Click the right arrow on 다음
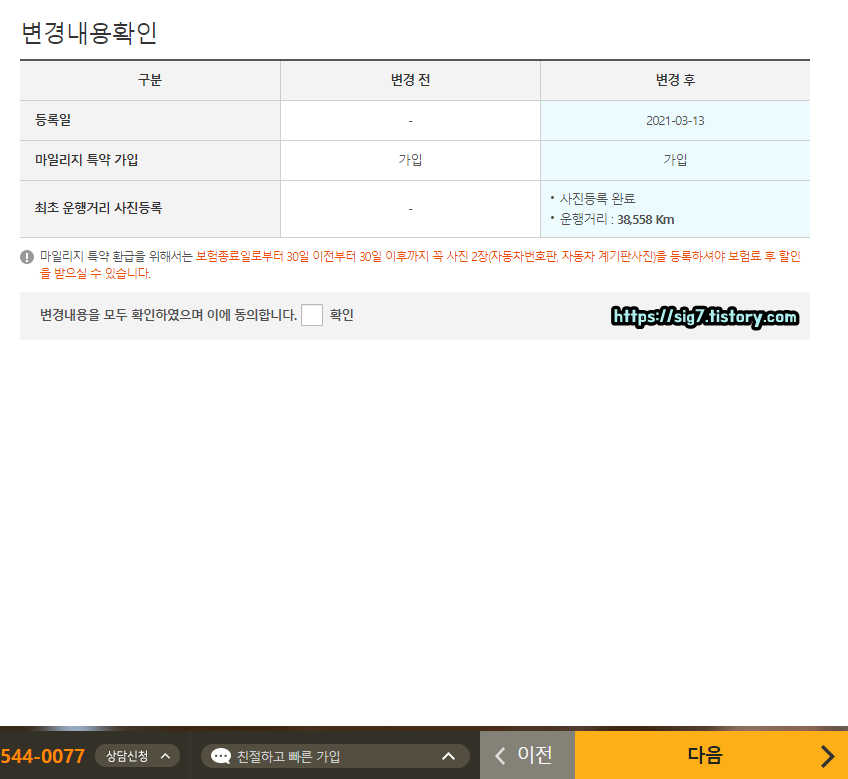The height and width of the screenshot is (779, 848). pos(827,756)
